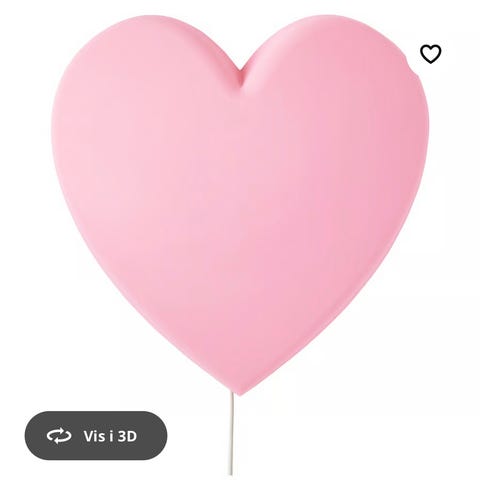Tap the loop-arrows 3D rotation symbol
Image resolution: width=480 pixels, height=480 pixels.
(x=59, y=436)
